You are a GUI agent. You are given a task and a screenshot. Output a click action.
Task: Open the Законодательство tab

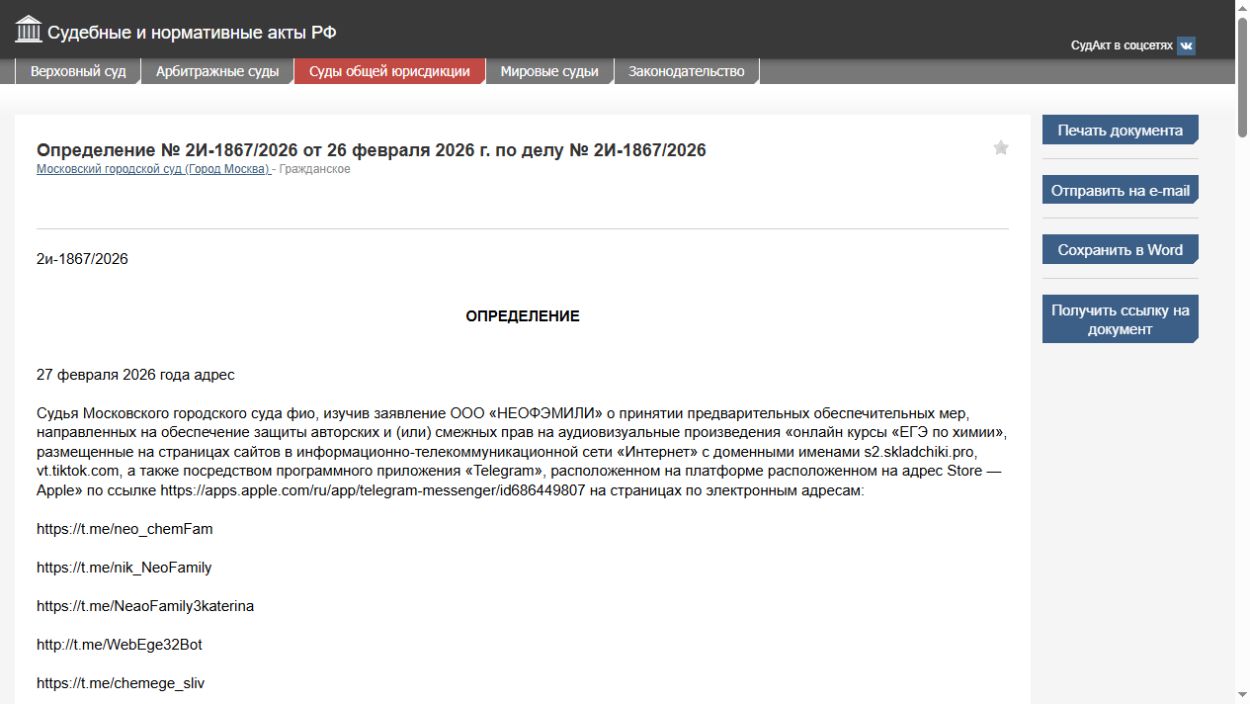[686, 71]
